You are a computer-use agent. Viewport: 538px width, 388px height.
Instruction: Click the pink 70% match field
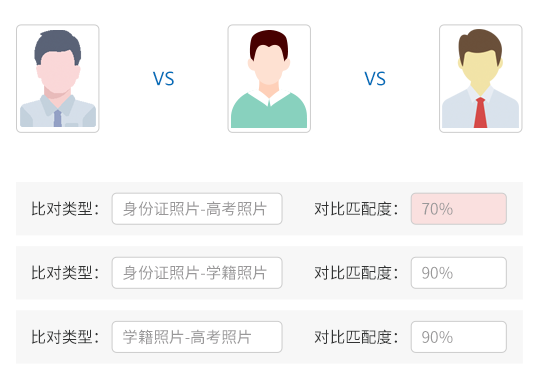(459, 209)
